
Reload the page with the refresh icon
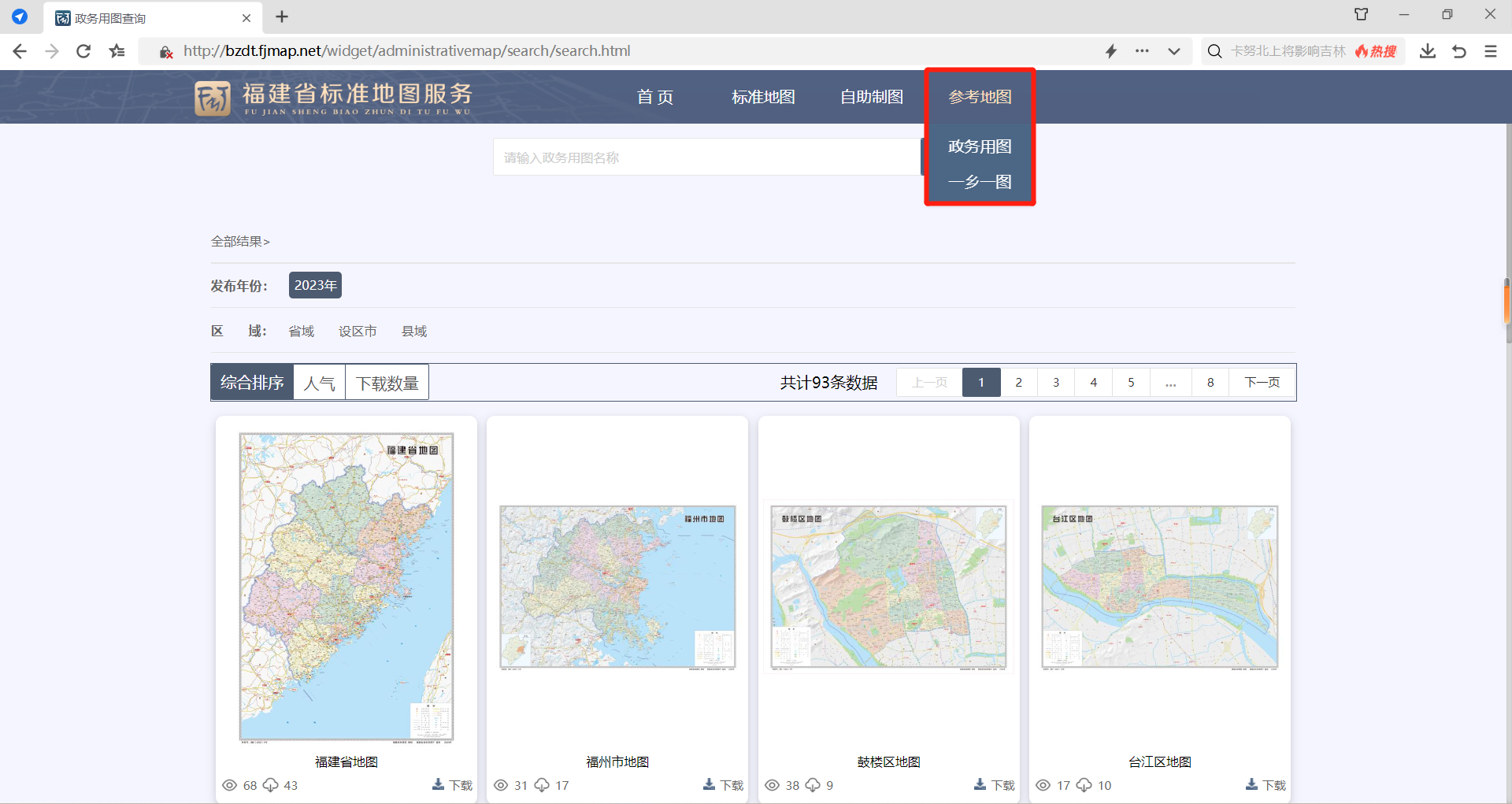click(x=83, y=51)
